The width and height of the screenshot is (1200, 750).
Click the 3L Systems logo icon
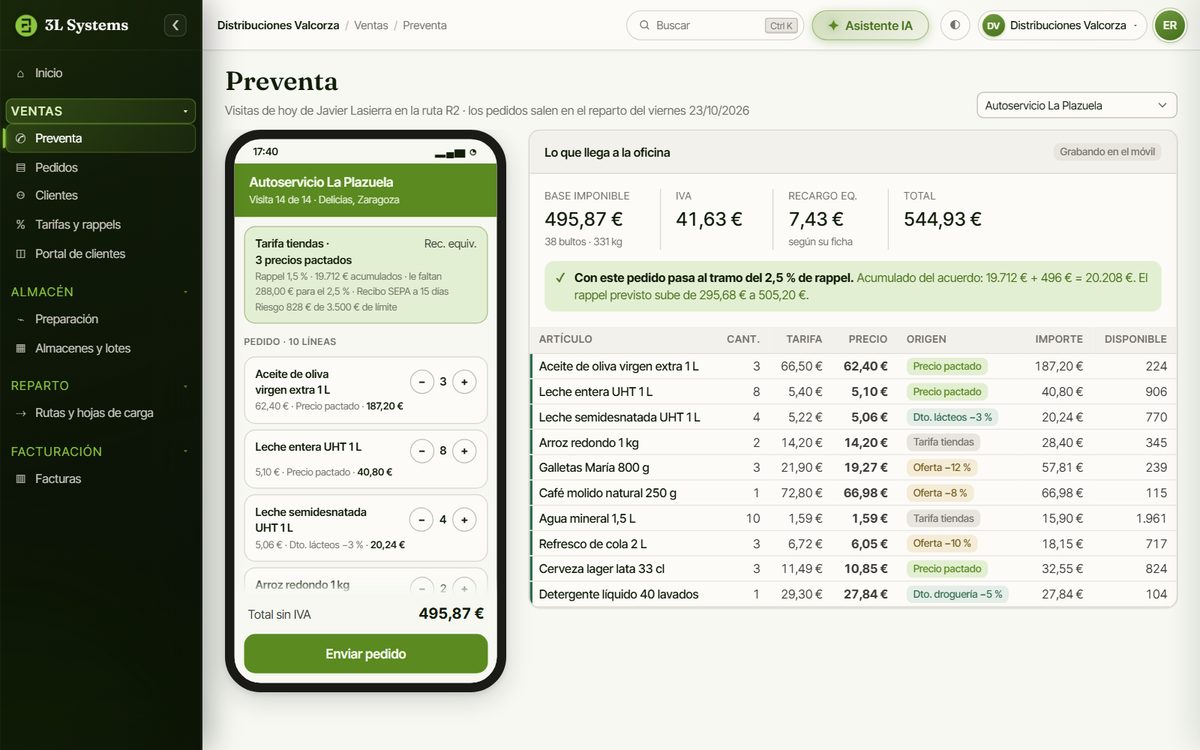(26, 25)
